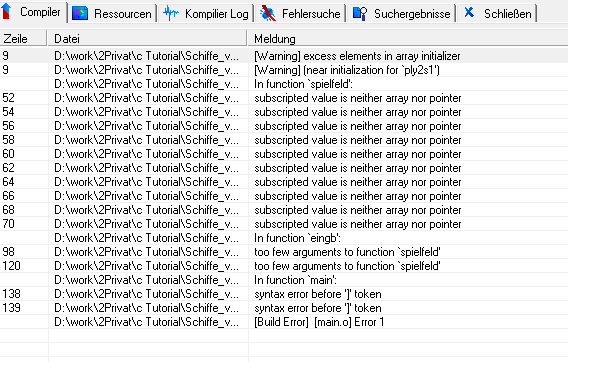Show the Suchergebnisse tab
The height and width of the screenshot is (381, 603).
point(401,13)
